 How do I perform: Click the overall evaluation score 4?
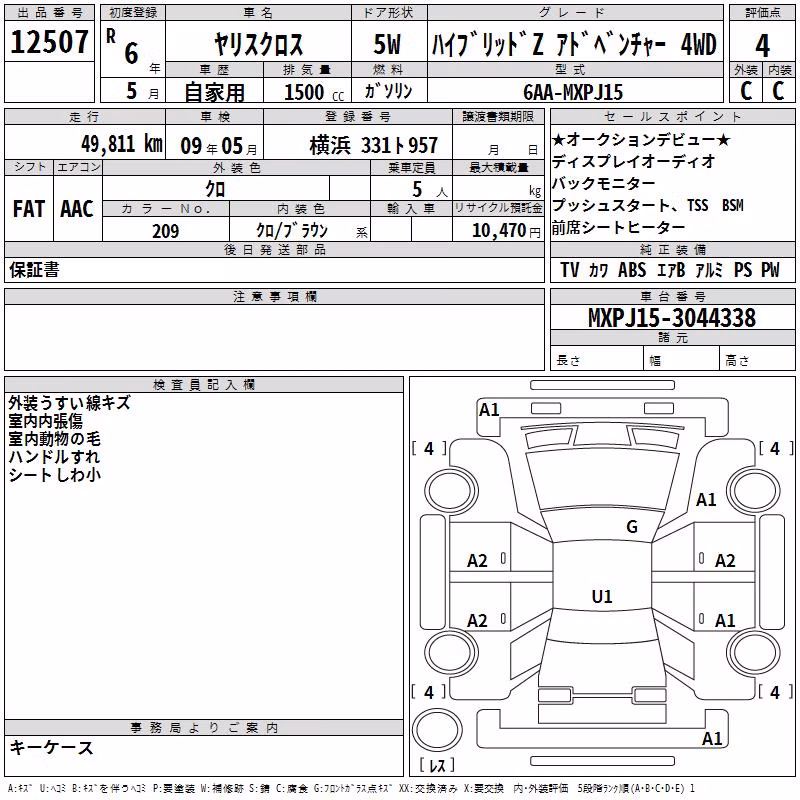[x=762, y=46]
